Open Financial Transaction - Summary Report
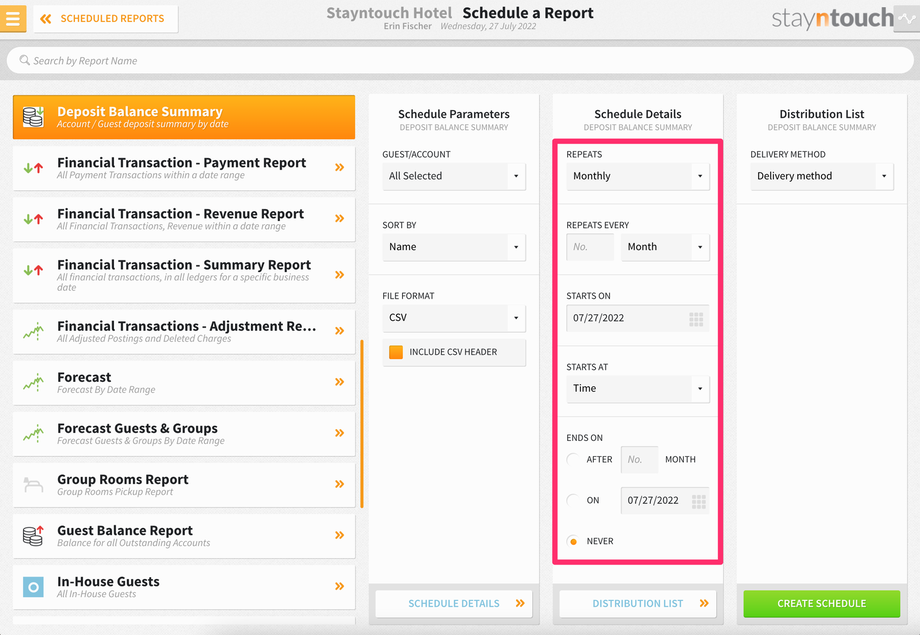 tap(184, 275)
